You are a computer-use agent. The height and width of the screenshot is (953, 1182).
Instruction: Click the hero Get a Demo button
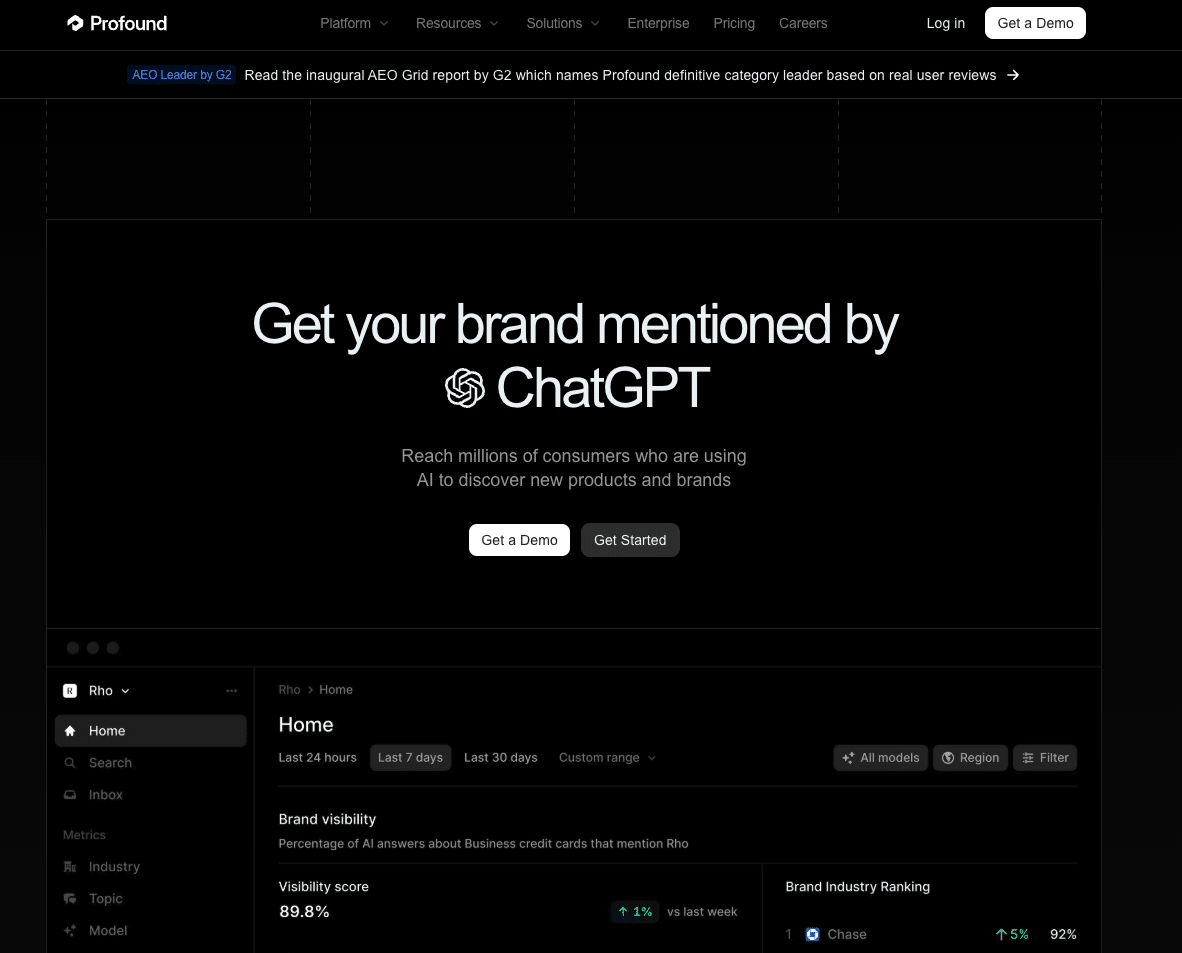(519, 540)
